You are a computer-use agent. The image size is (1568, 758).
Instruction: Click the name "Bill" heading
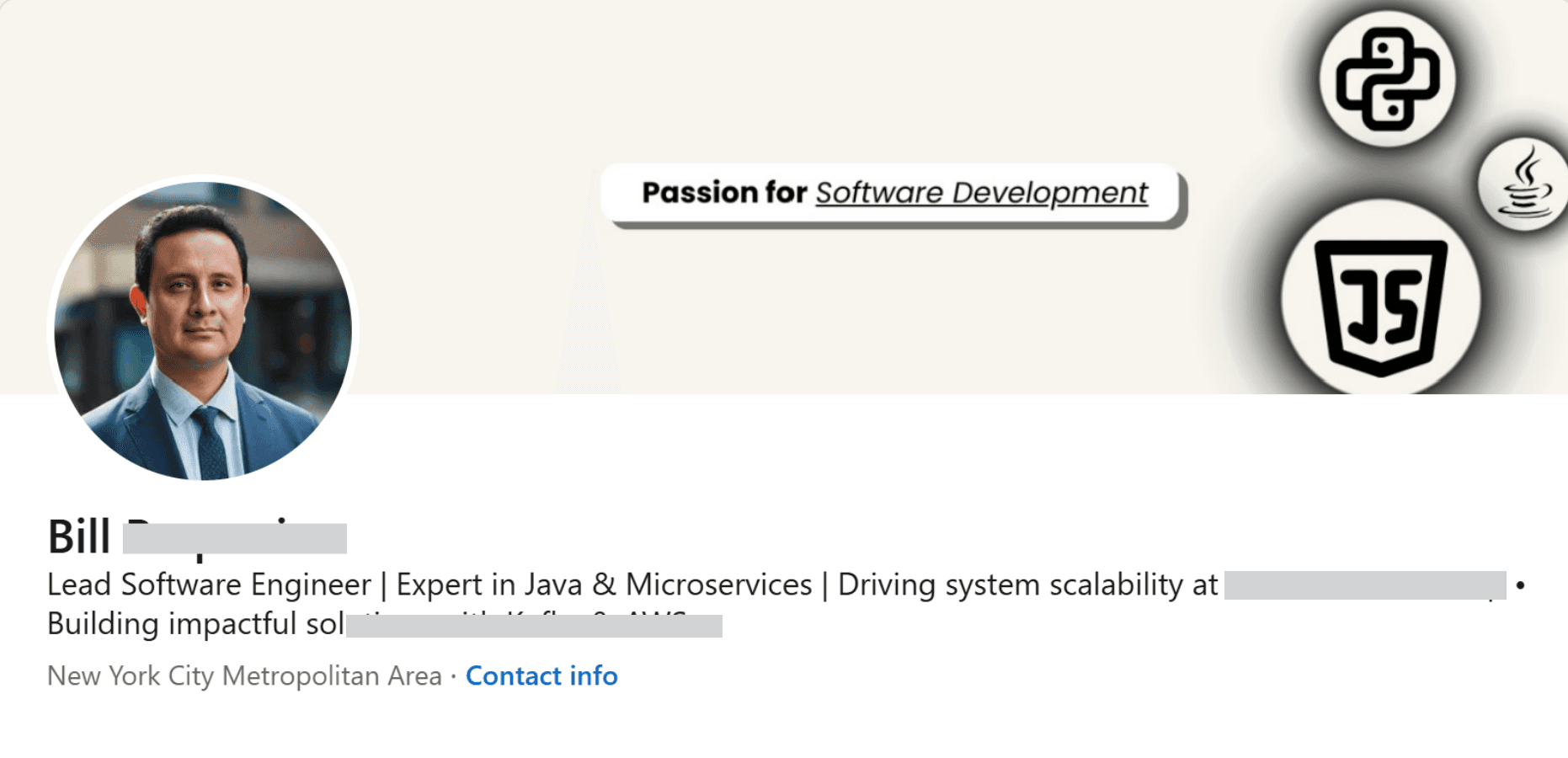click(79, 536)
